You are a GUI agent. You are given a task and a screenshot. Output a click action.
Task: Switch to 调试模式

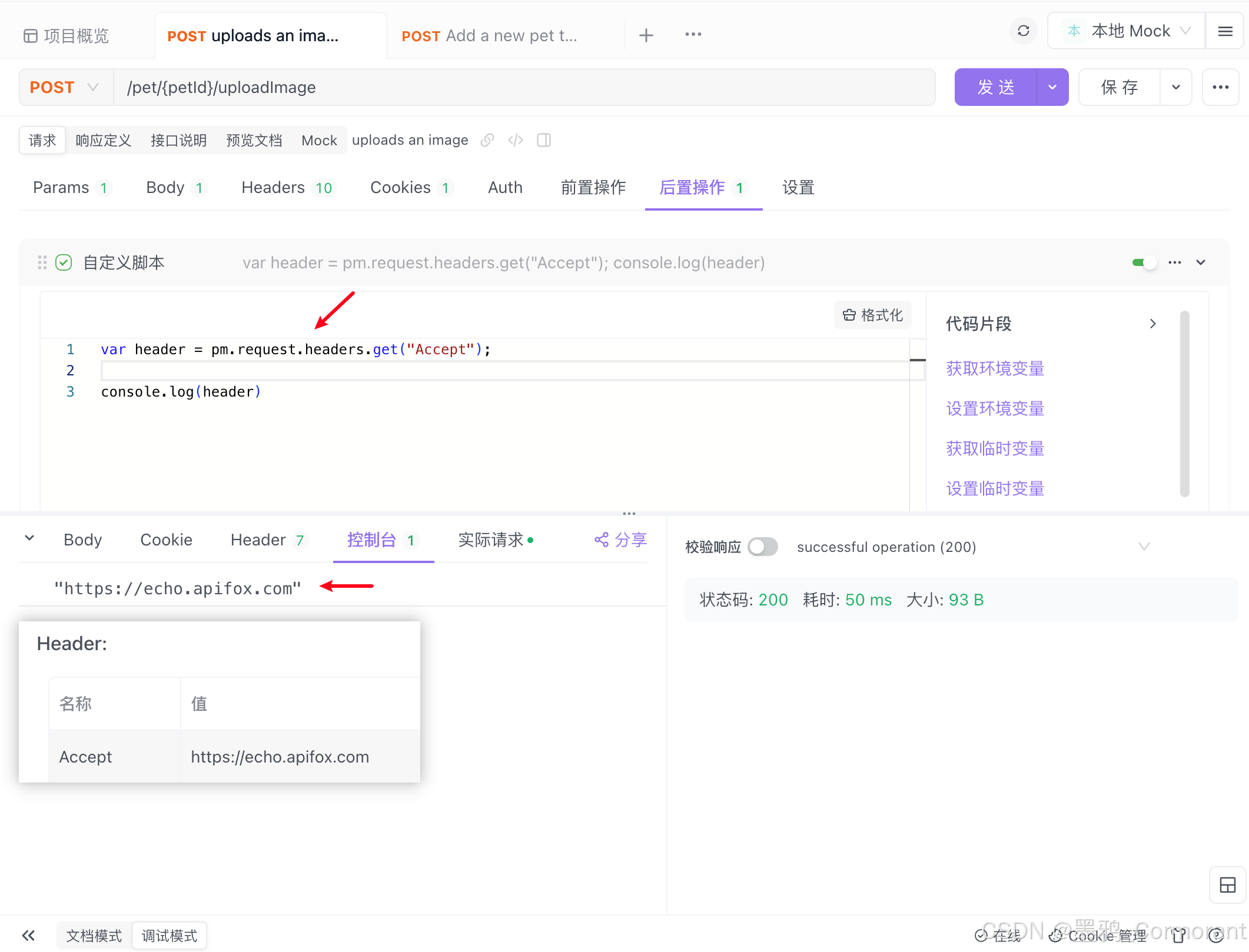[x=170, y=936]
